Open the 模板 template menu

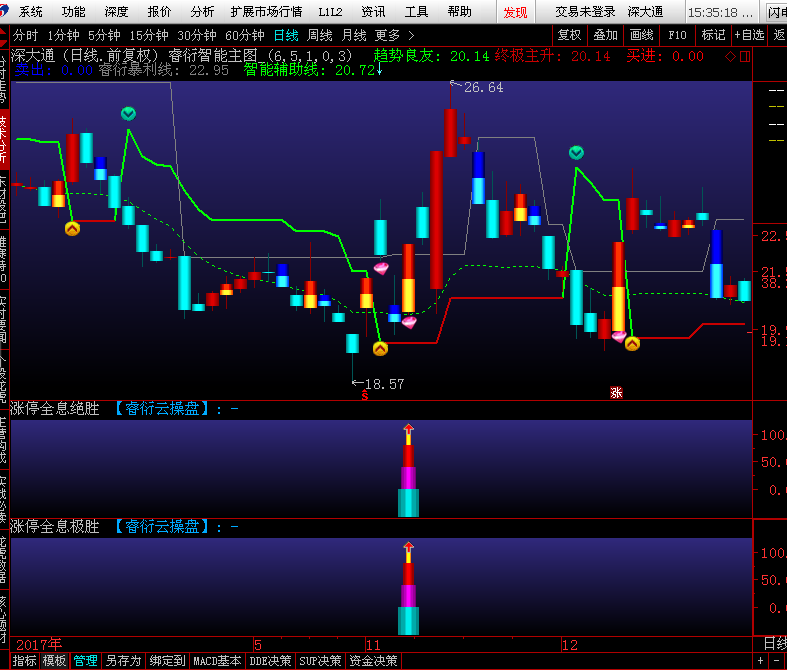pos(54,660)
